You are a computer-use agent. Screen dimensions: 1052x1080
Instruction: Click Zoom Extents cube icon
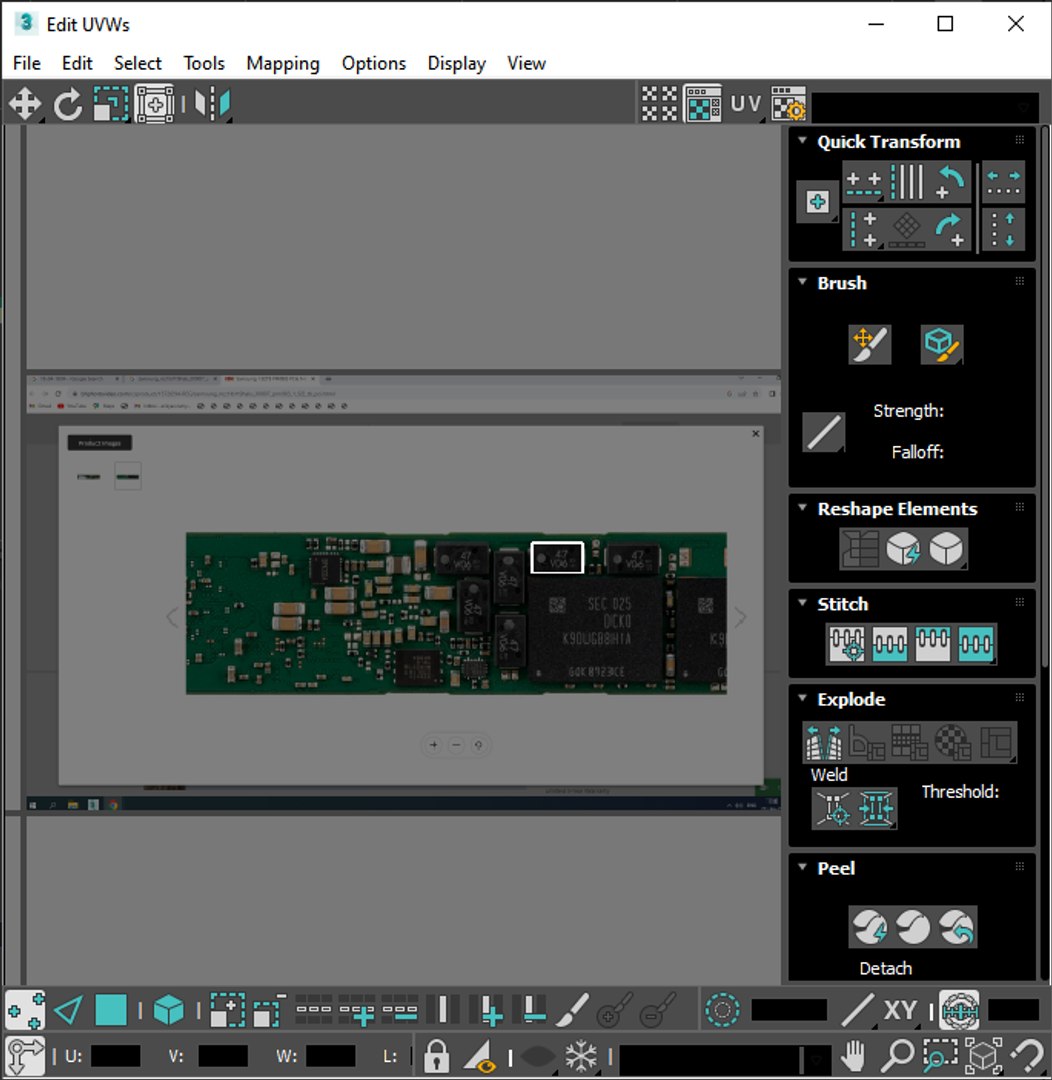coord(984,1055)
